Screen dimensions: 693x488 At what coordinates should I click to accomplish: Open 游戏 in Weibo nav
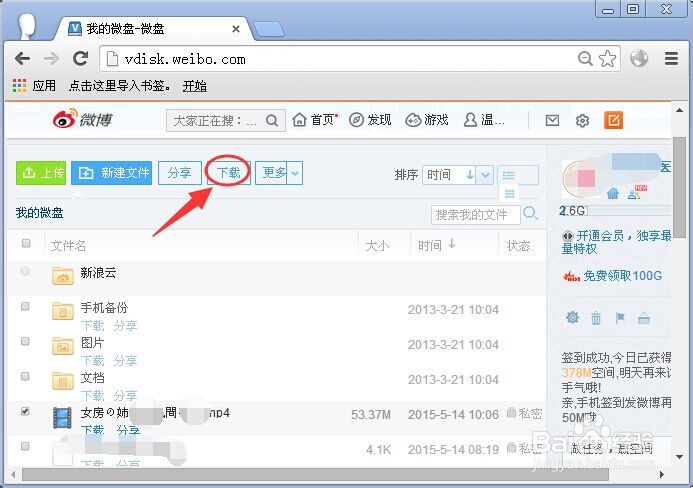pyautogui.click(x=427, y=120)
